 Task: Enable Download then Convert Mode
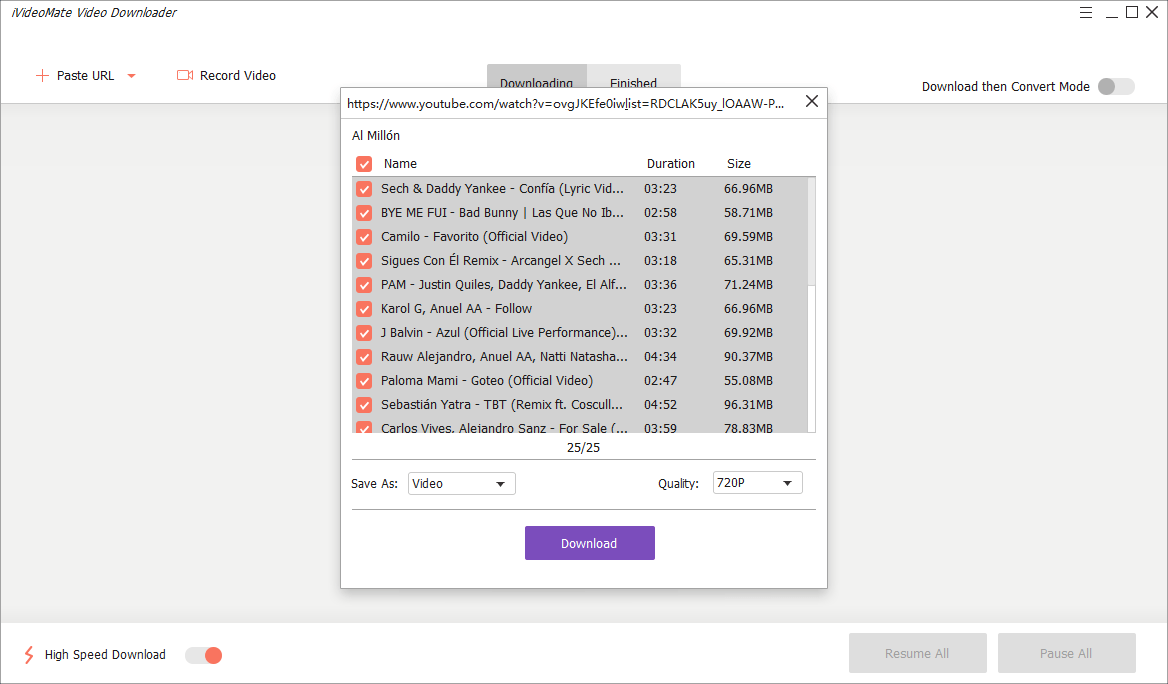(1115, 86)
